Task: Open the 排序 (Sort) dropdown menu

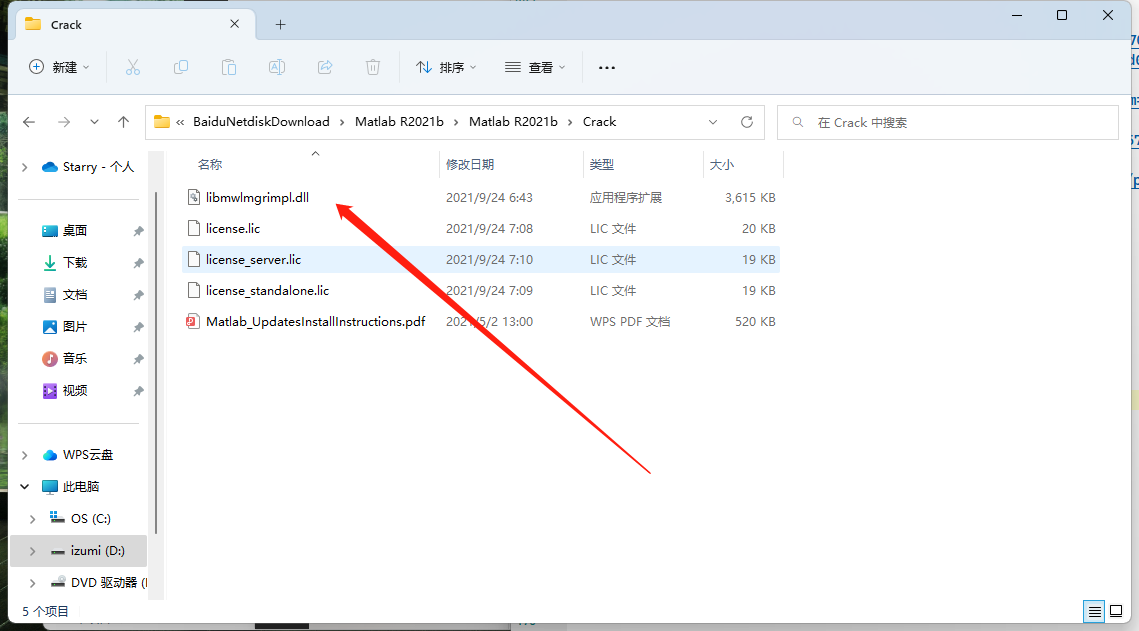Action: point(446,67)
